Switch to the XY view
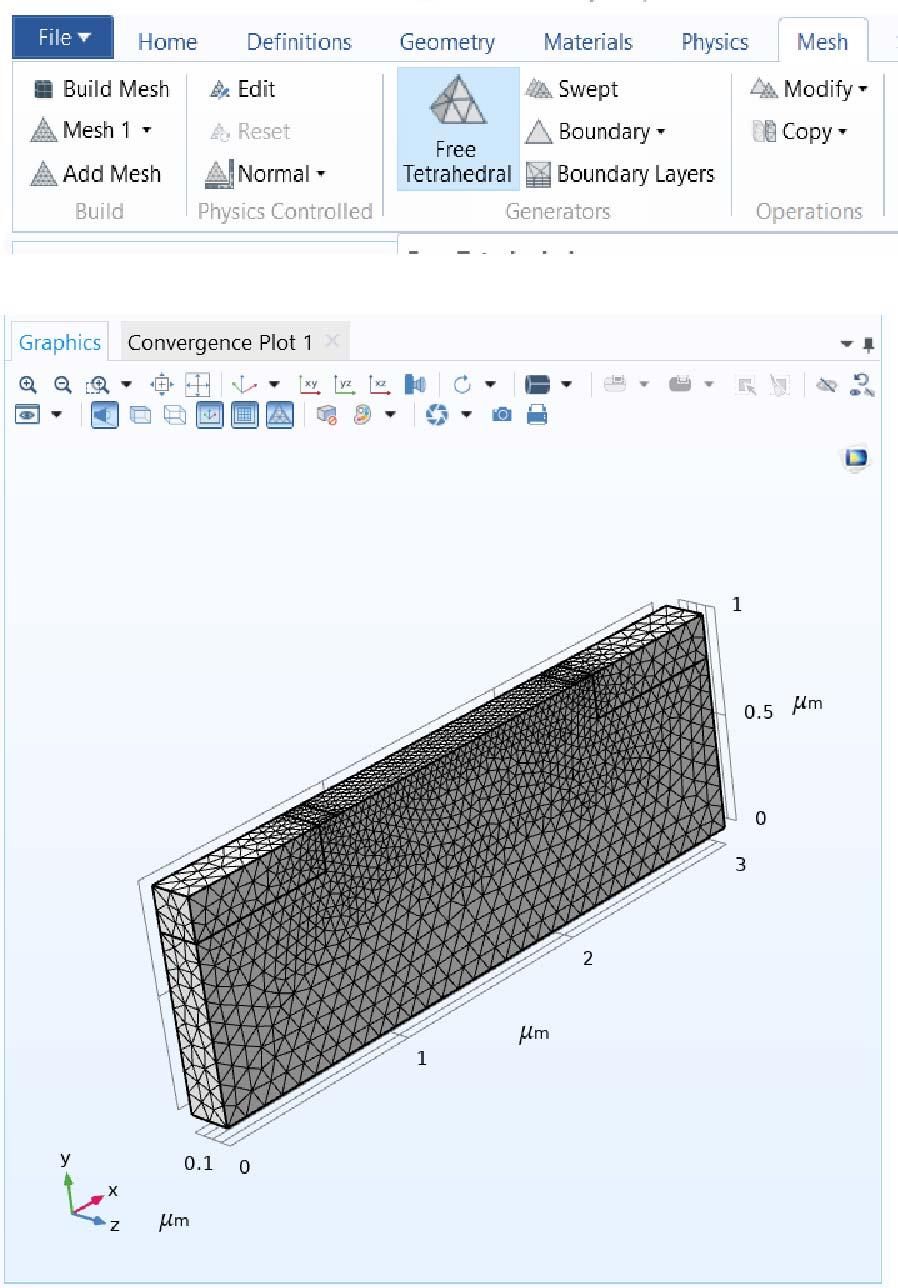The height and width of the screenshot is (1288, 898). coord(310,385)
